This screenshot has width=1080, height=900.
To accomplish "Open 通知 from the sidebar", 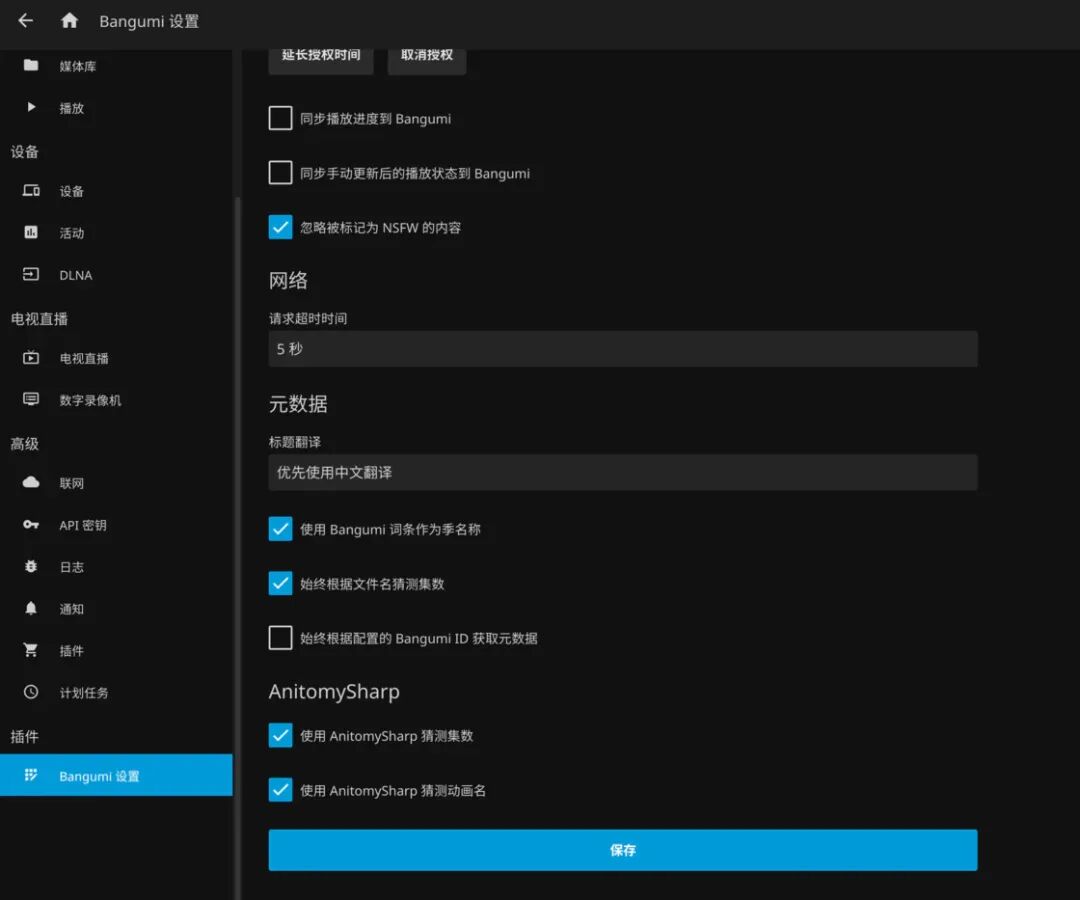I will 116,609.
